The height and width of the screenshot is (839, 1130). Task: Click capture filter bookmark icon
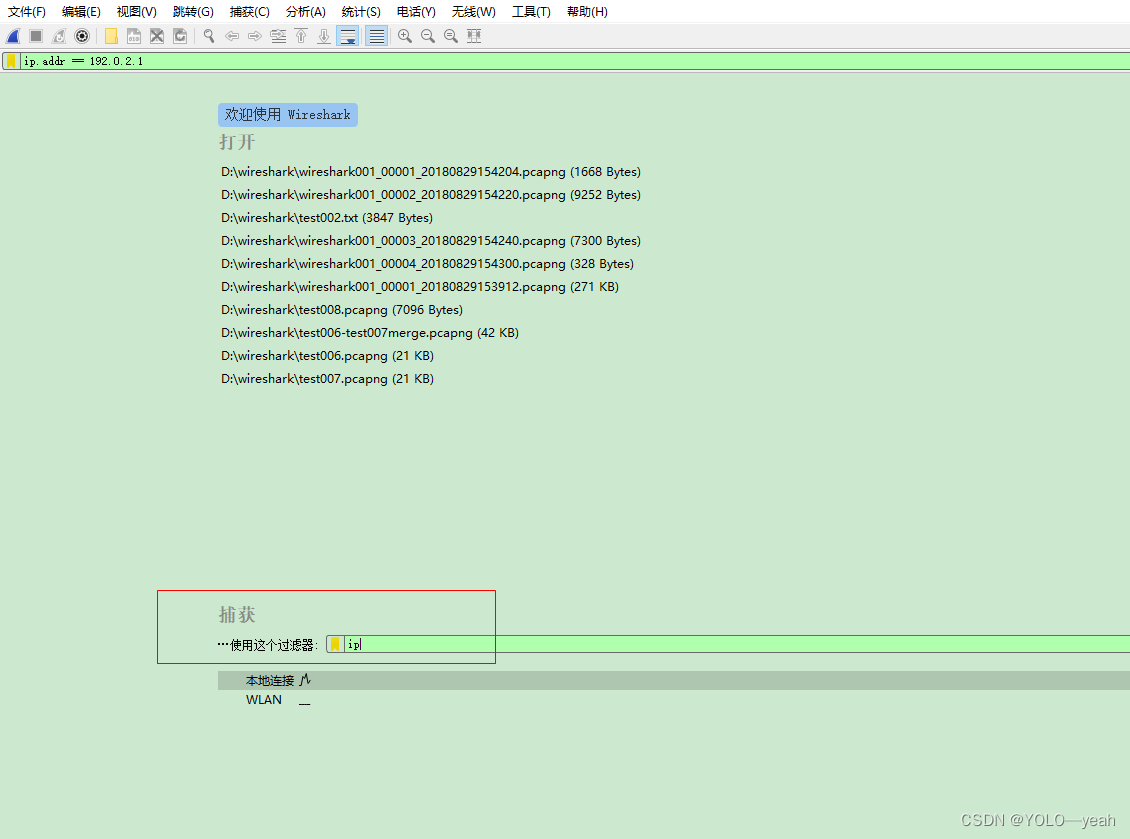click(x=335, y=644)
